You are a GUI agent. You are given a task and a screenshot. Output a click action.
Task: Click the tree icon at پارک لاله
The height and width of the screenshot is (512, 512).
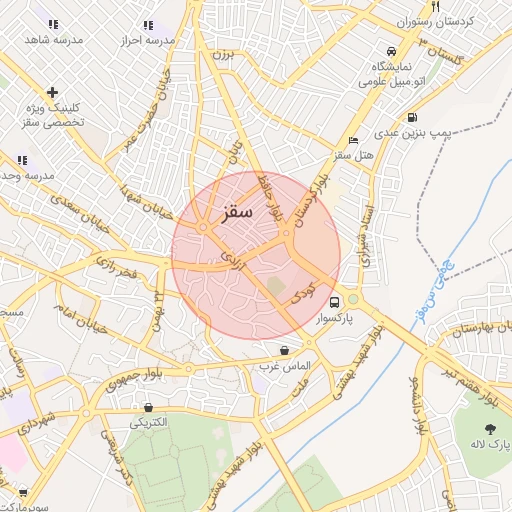tap(490, 429)
